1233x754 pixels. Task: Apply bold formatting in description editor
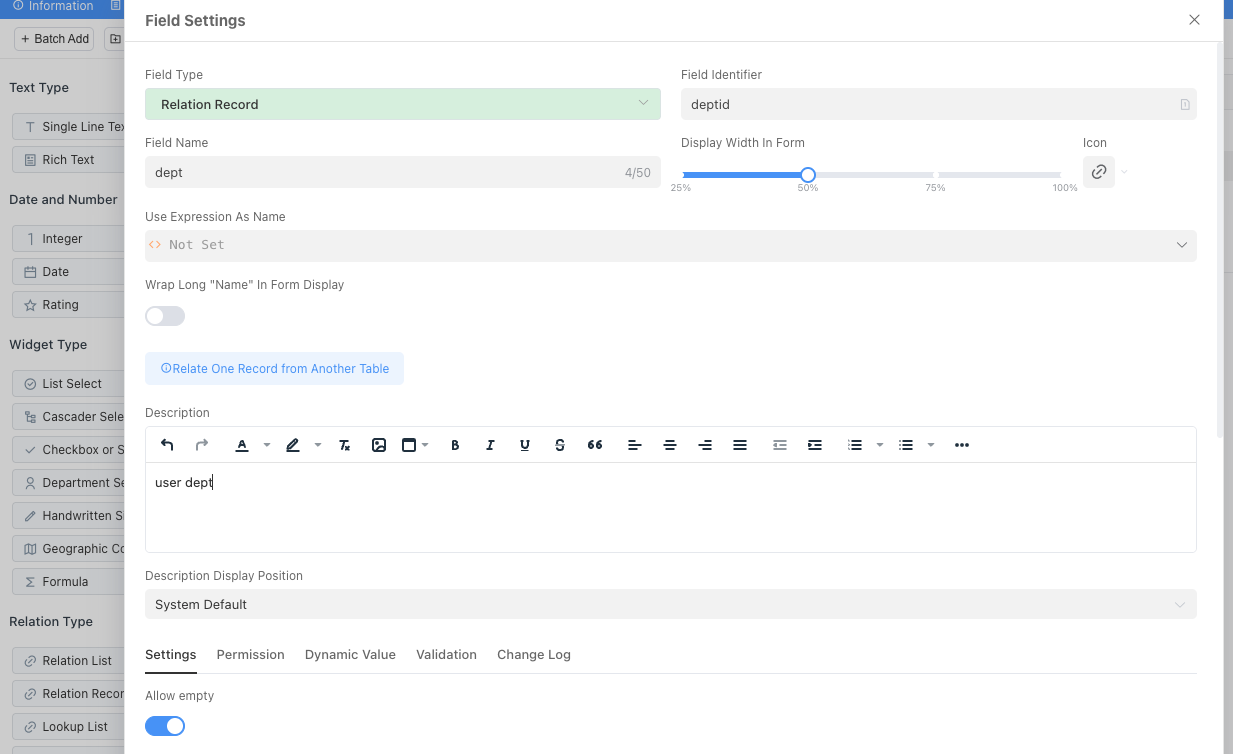[x=455, y=445]
